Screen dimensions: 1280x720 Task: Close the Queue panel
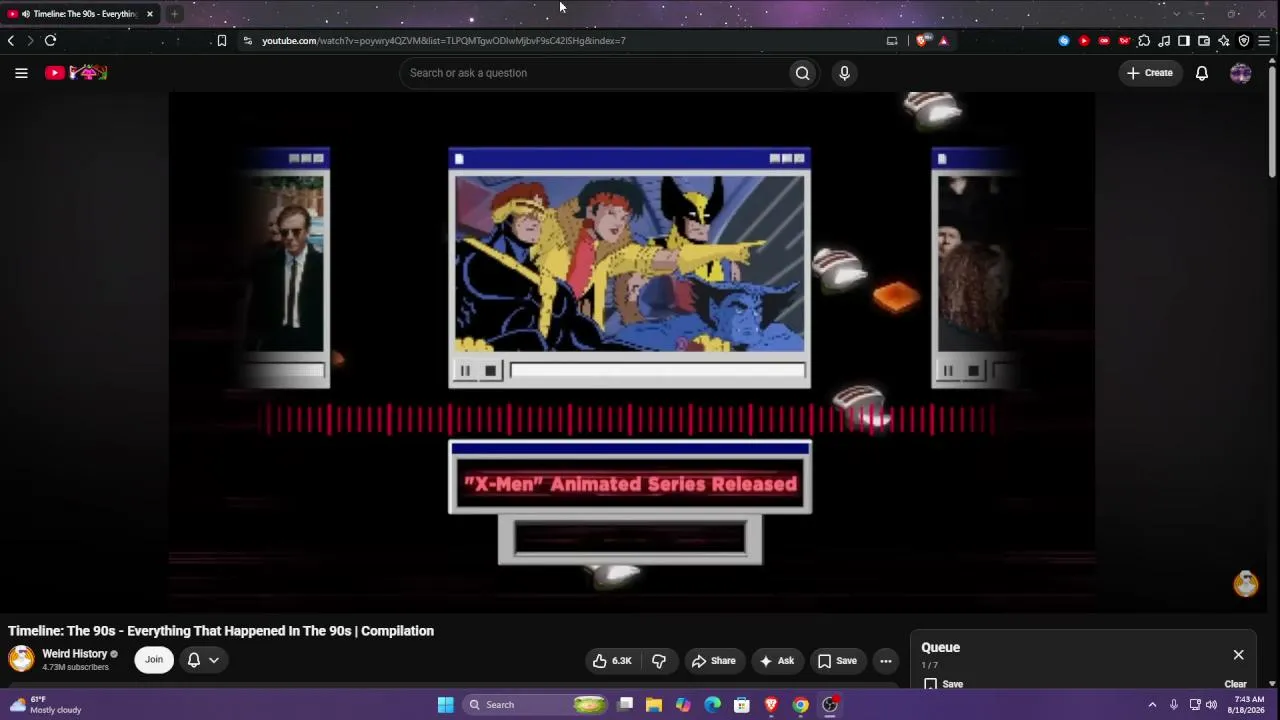point(1238,655)
